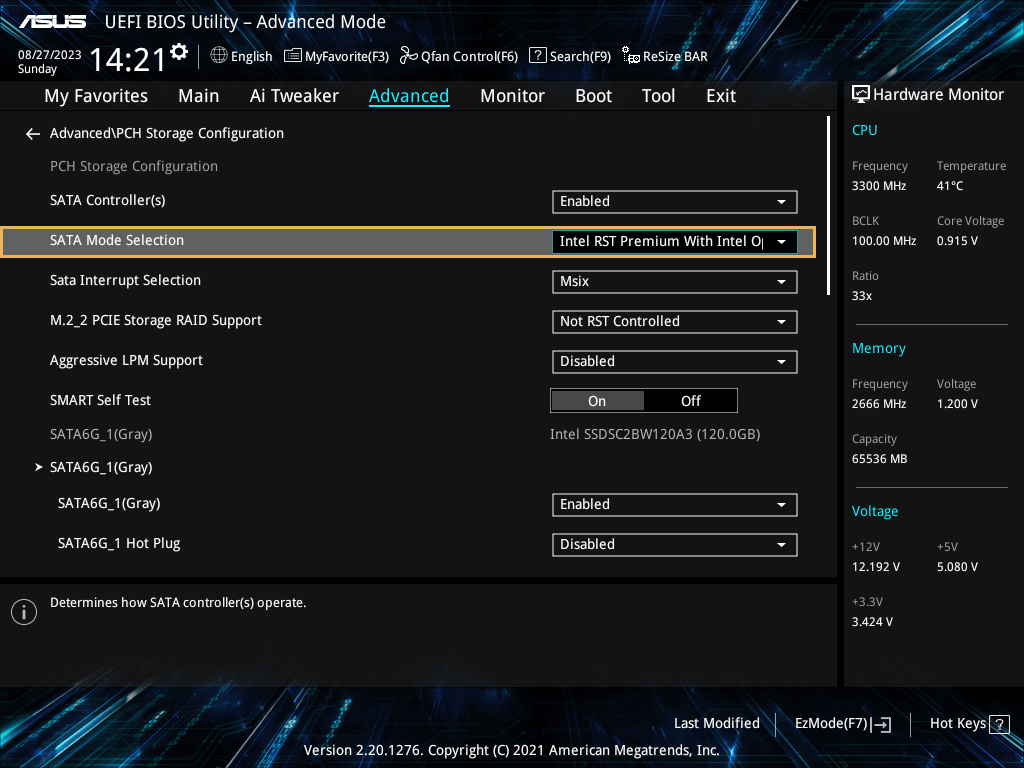Open Aggressive LPM Support dropdown

[675, 361]
